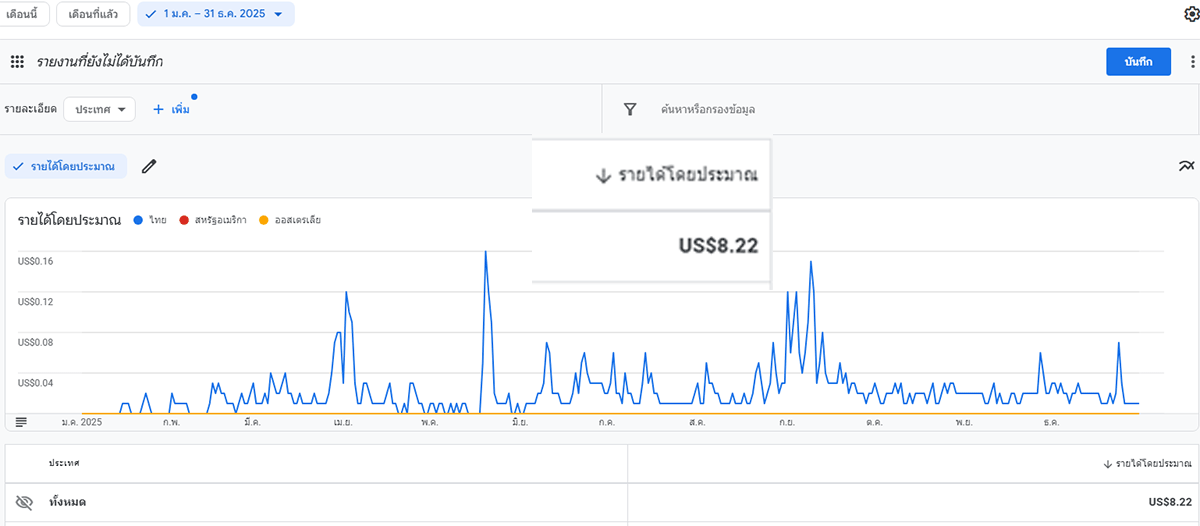Toggle visibility of the ทั้งหมด row
Image resolution: width=1200 pixels, height=526 pixels.
25,502
